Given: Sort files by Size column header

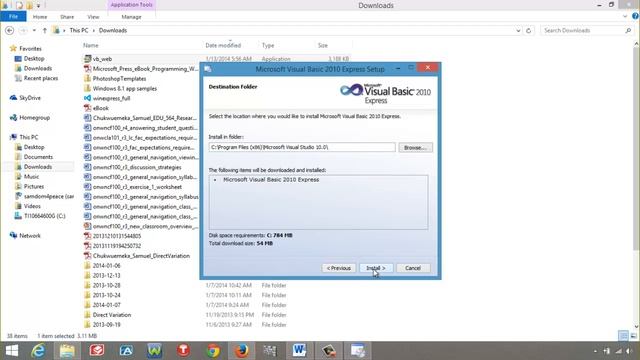Looking at the screenshot, I should coord(323,45).
